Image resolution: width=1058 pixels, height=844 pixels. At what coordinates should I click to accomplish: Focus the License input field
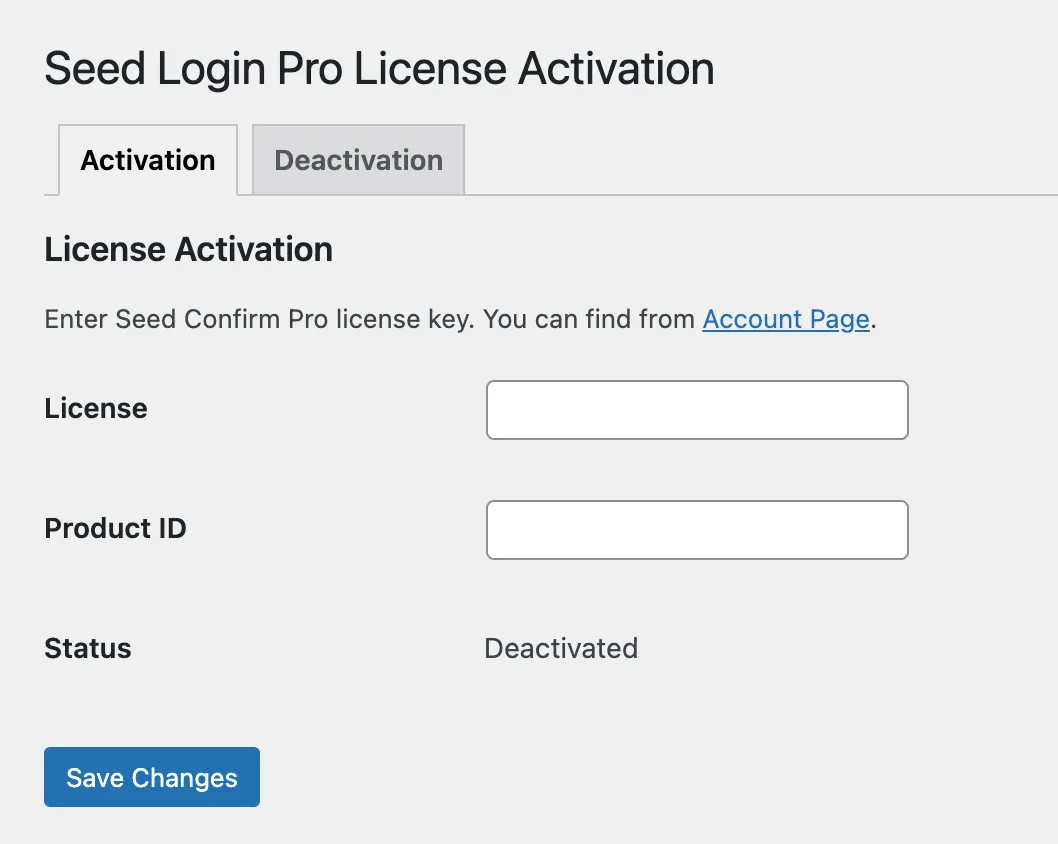pyautogui.click(x=697, y=410)
